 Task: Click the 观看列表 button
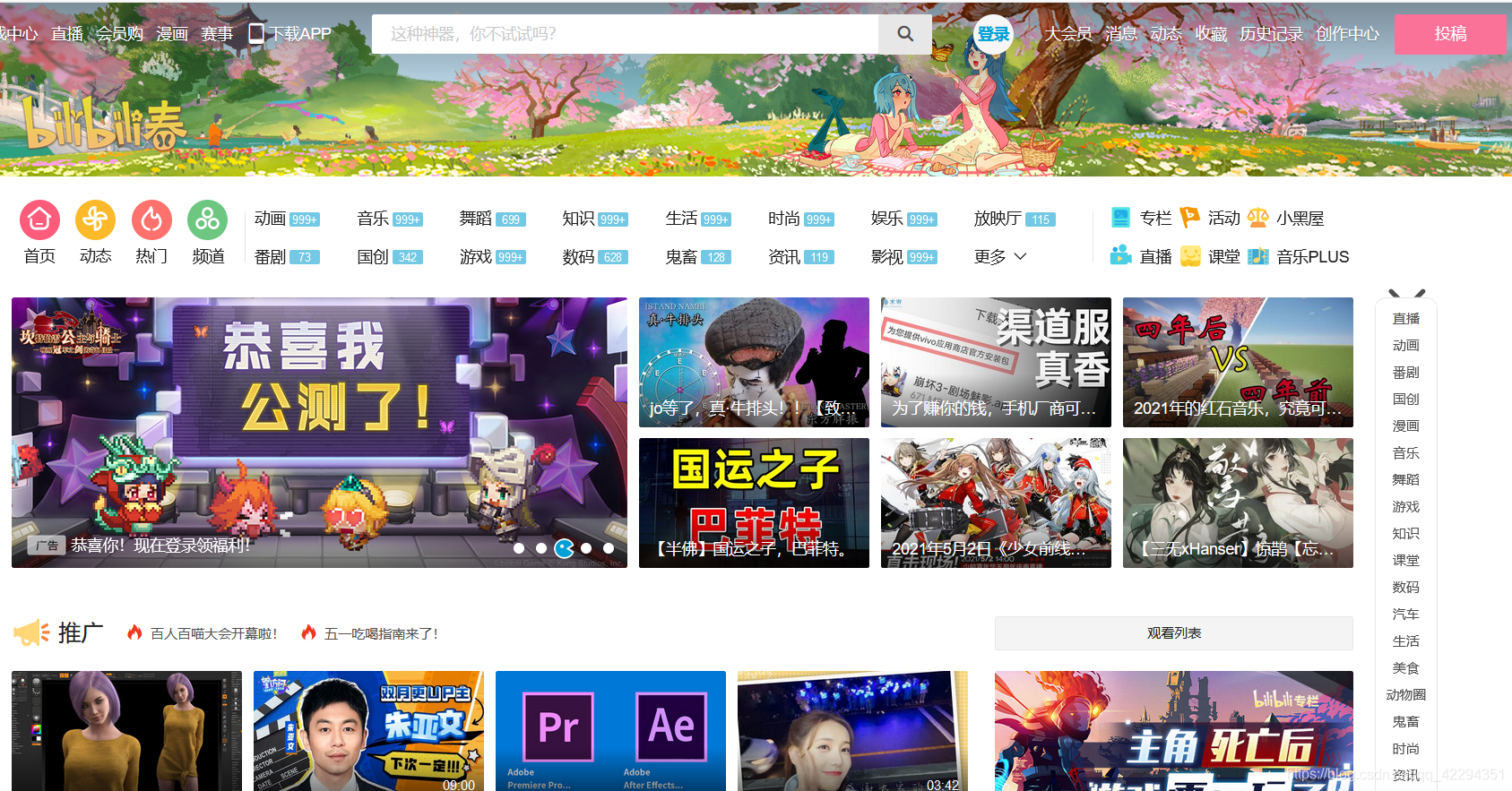[x=1174, y=633]
